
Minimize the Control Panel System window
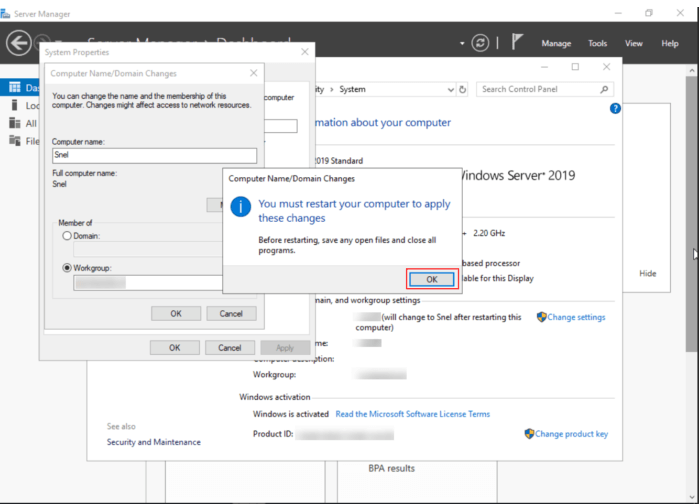coord(544,67)
